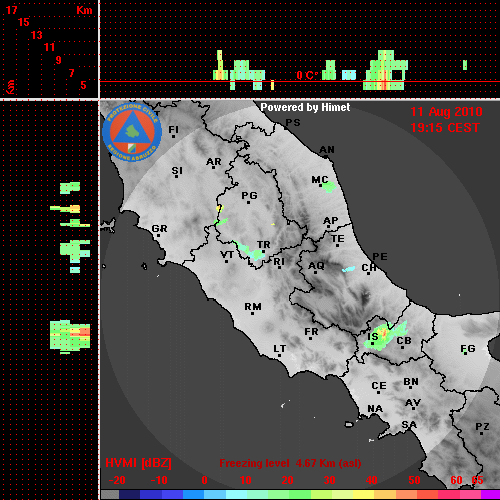Click the time '19:15 CEST'
Screen dimensions: 500x500
tap(445, 128)
